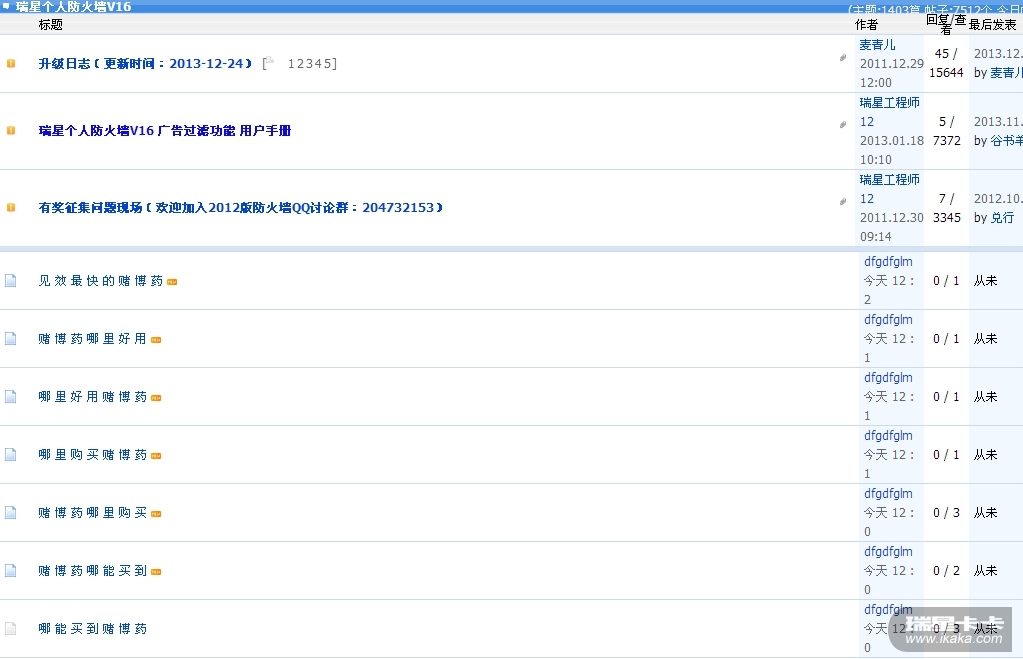Screen dimensions: 1023x659
Task: Open last poster 谷书 link in 广告过滤功能 row
Action: [x=1006, y=141]
